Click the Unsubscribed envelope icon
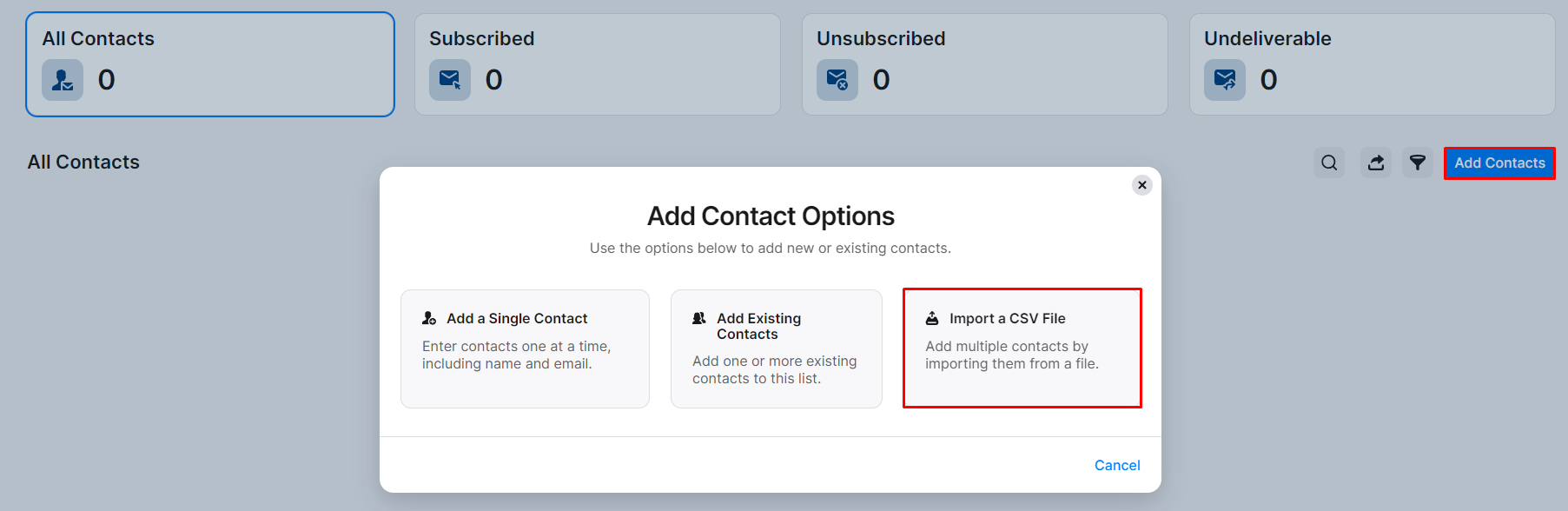Image resolution: width=1568 pixels, height=511 pixels. (837, 80)
